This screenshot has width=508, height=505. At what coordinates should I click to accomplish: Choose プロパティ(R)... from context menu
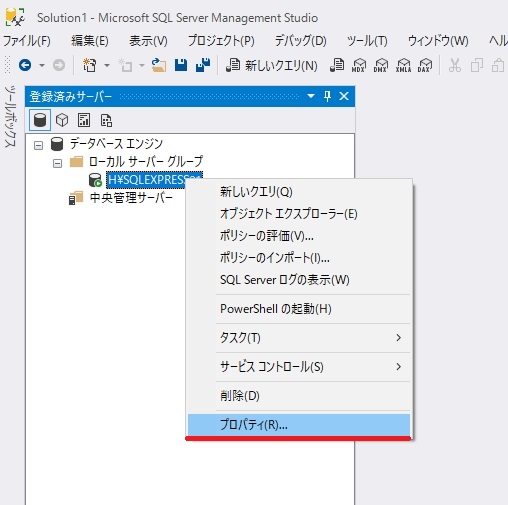pos(299,425)
